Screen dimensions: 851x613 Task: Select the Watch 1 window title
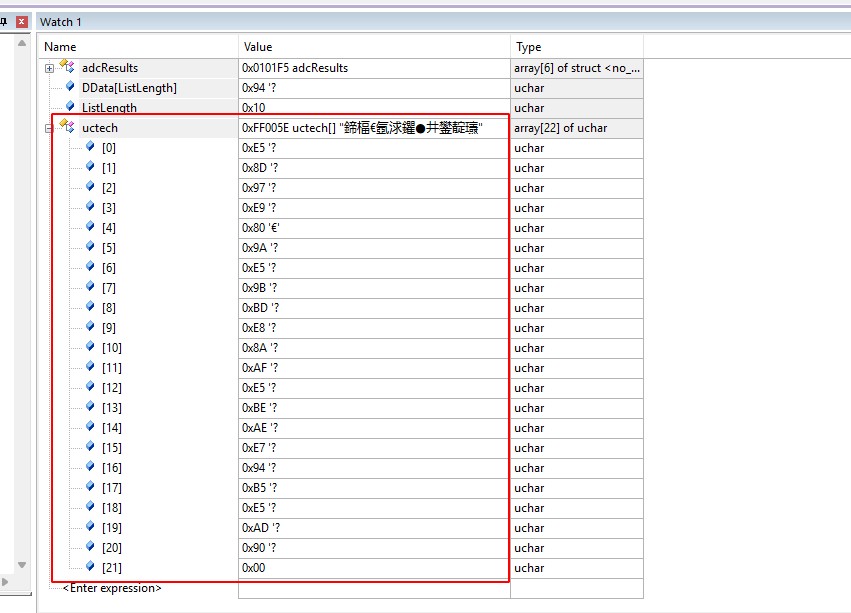(x=61, y=21)
